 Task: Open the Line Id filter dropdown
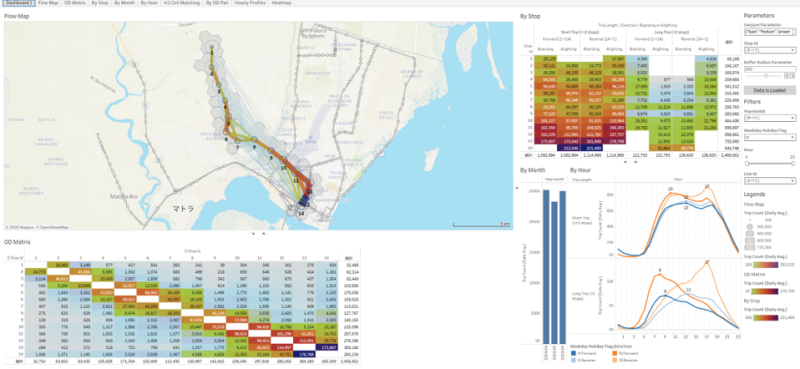click(769, 180)
